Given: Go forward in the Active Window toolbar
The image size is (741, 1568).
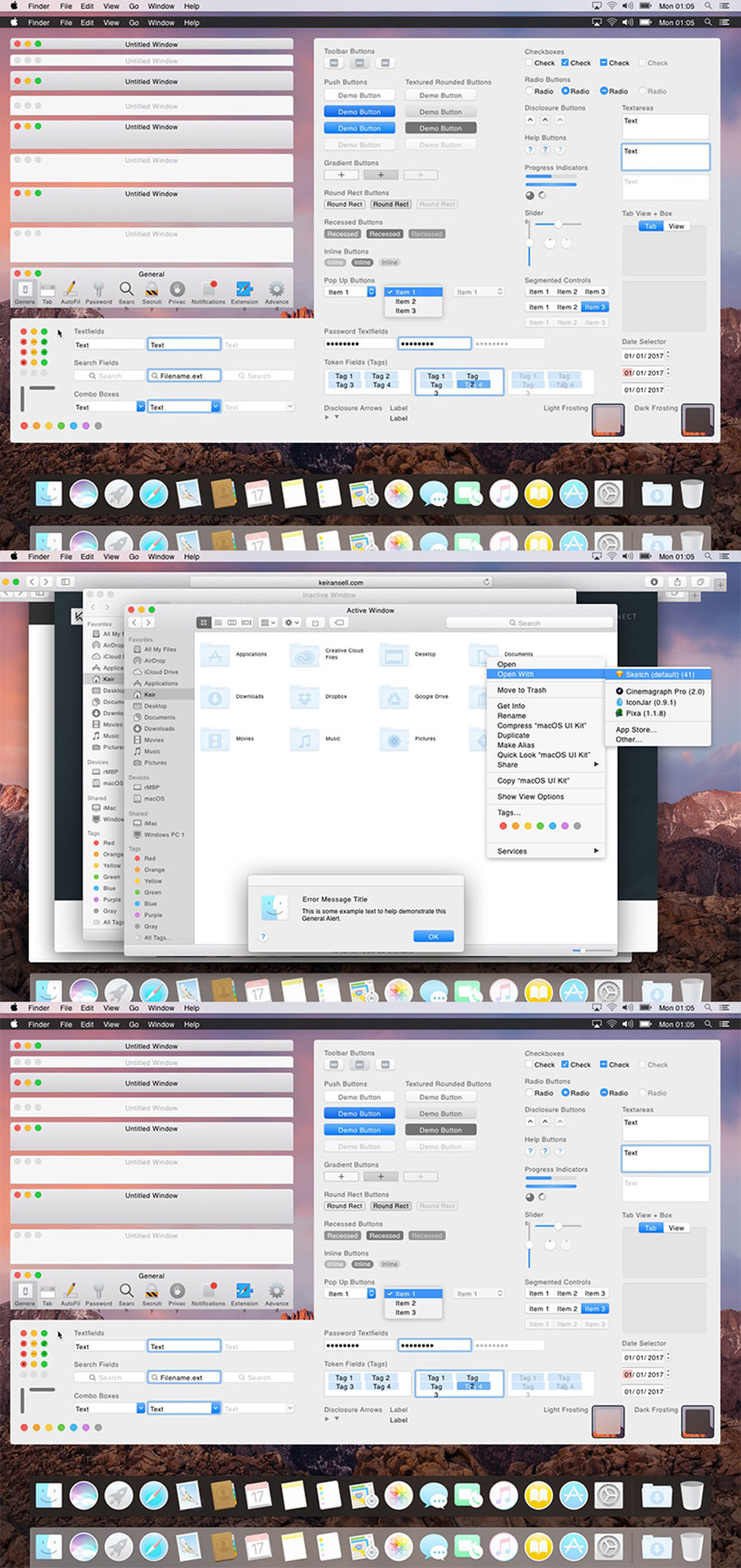Looking at the screenshot, I should (x=148, y=623).
